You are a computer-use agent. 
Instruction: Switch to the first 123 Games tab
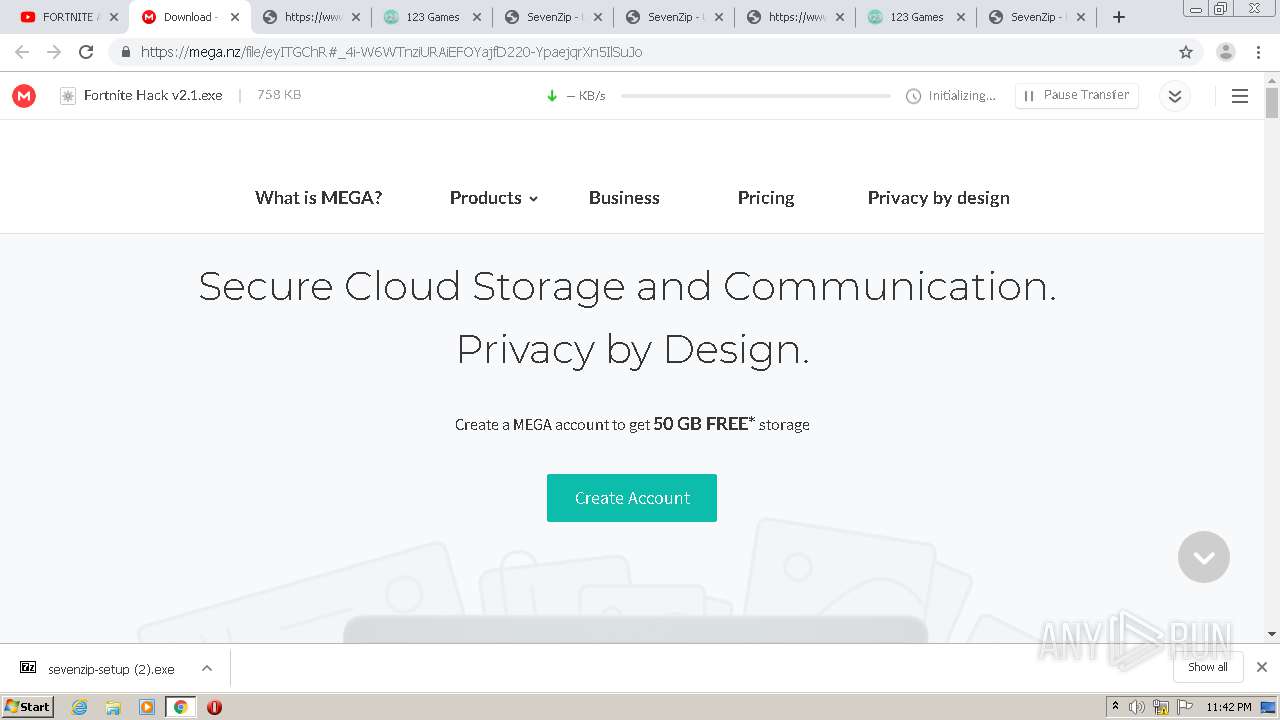432,17
